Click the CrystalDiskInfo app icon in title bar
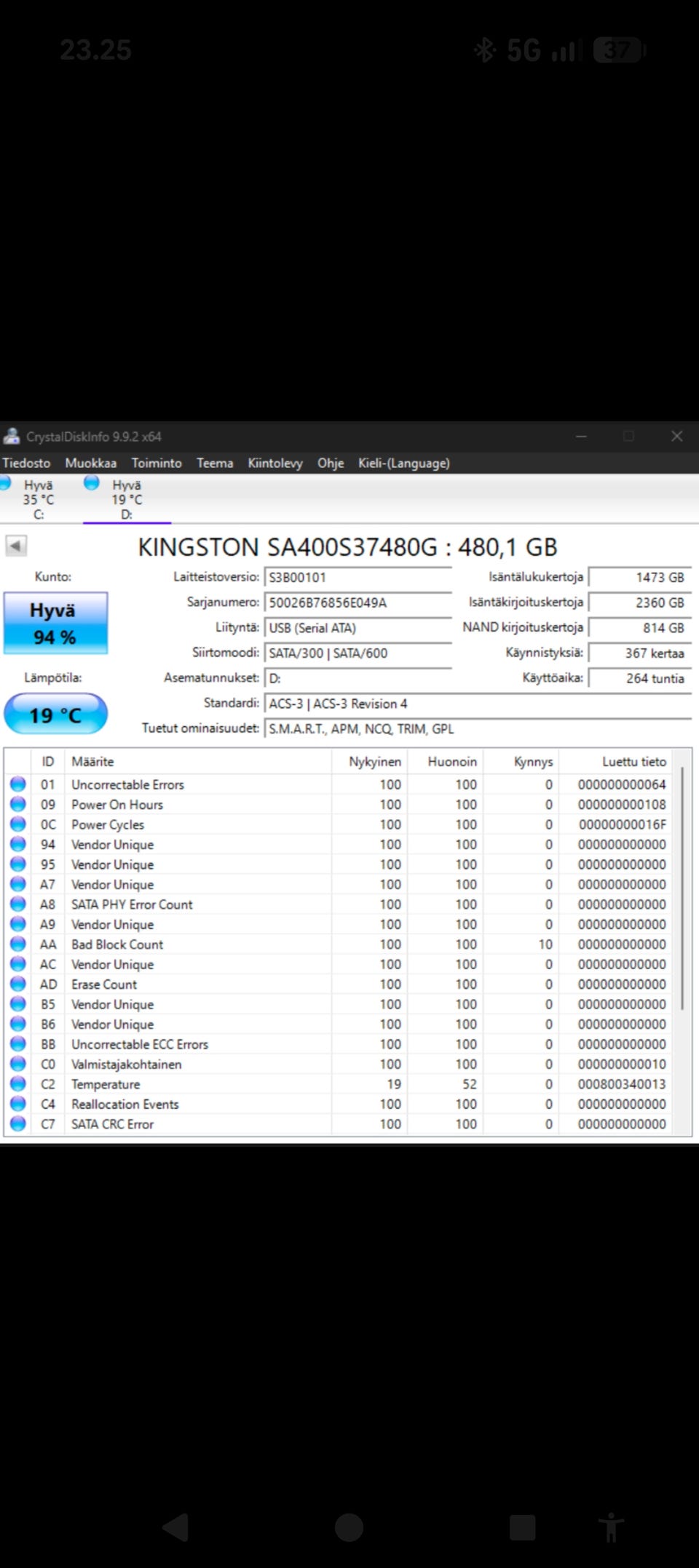Image resolution: width=699 pixels, height=1568 pixels. pyautogui.click(x=12, y=437)
